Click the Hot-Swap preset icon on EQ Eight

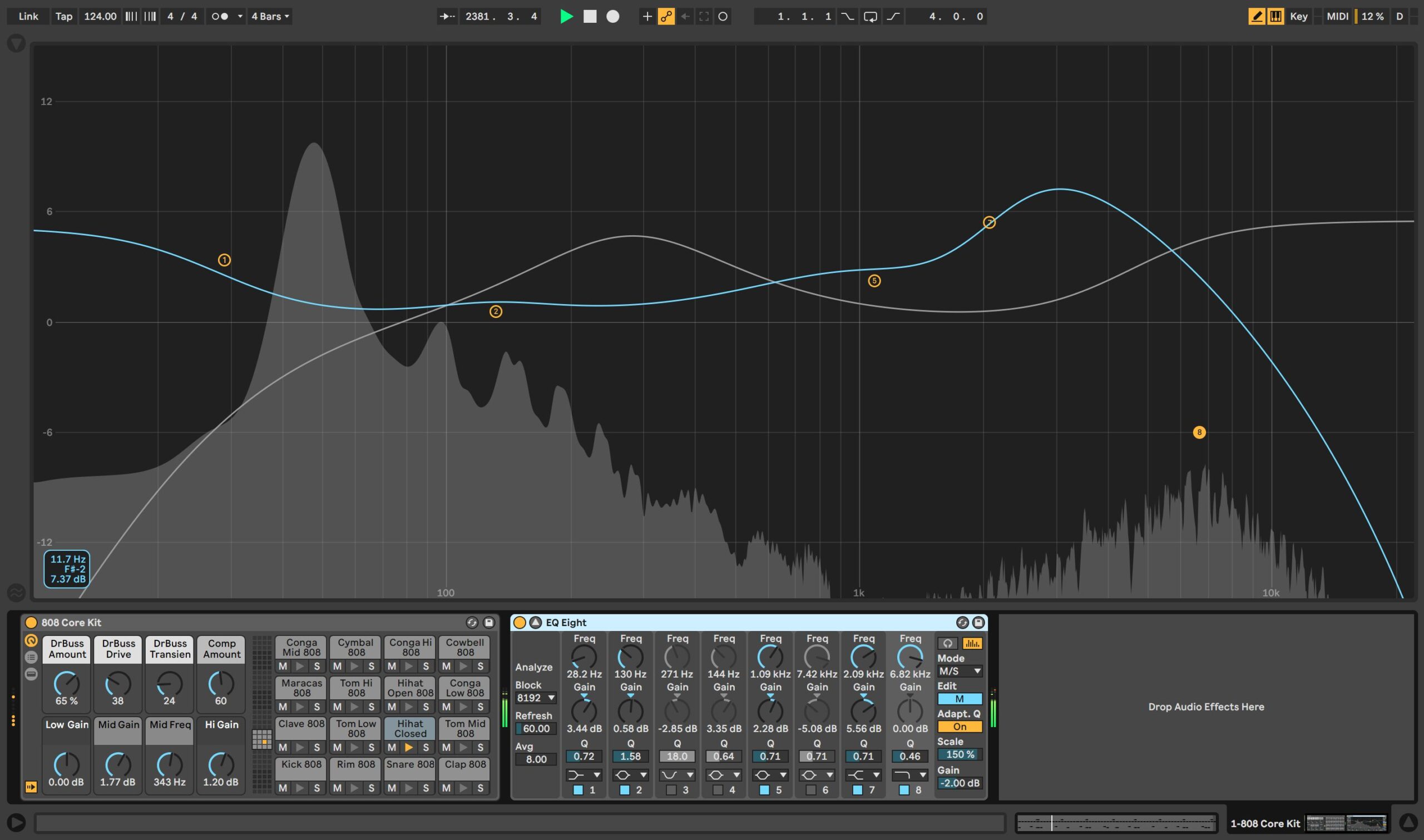[962, 622]
